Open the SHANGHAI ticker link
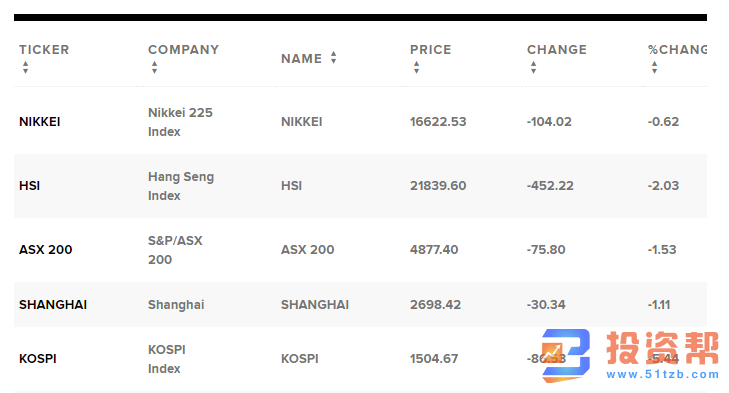The height and width of the screenshot is (393, 729). coord(53,305)
